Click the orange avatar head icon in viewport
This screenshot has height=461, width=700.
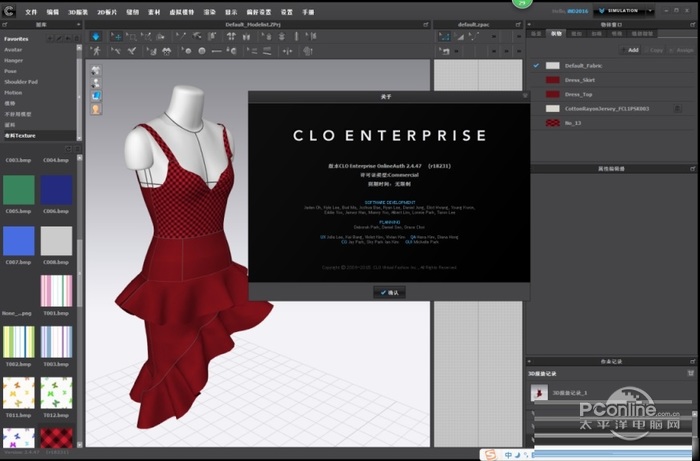[95, 107]
